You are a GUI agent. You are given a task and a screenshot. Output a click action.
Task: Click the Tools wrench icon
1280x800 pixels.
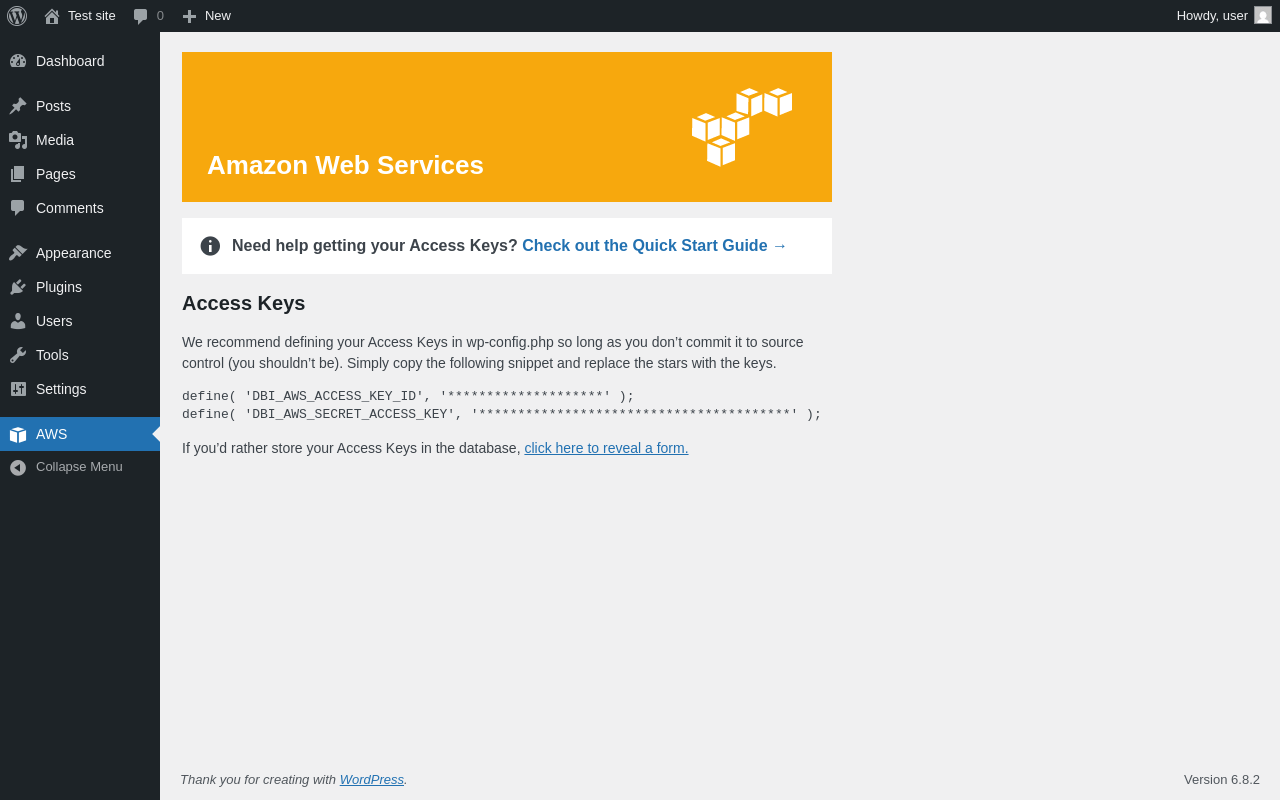pyautogui.click(x=18, y=355)
